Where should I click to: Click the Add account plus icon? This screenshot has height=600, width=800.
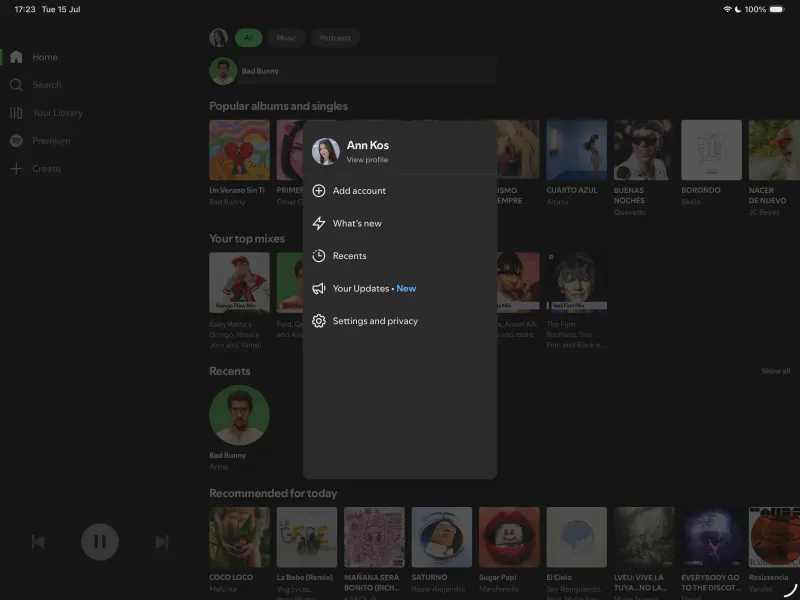(x=319, y=191)
